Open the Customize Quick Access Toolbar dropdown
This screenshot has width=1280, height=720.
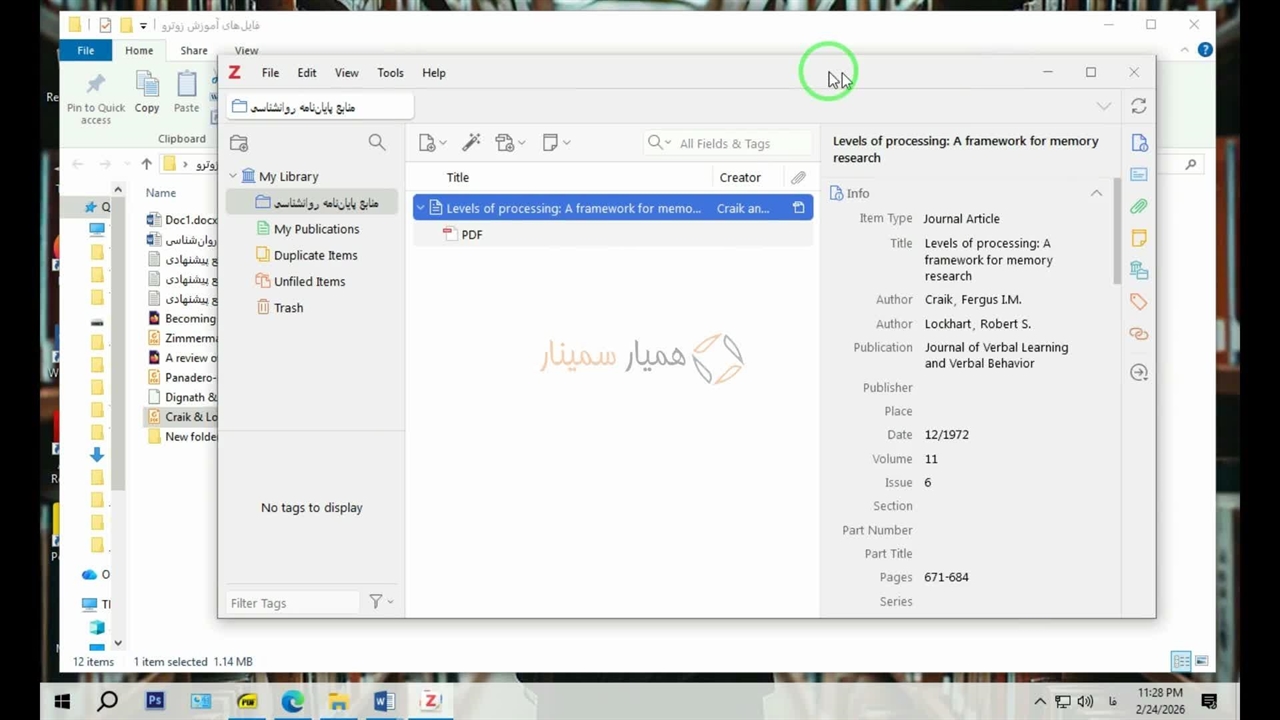[144, 25]
